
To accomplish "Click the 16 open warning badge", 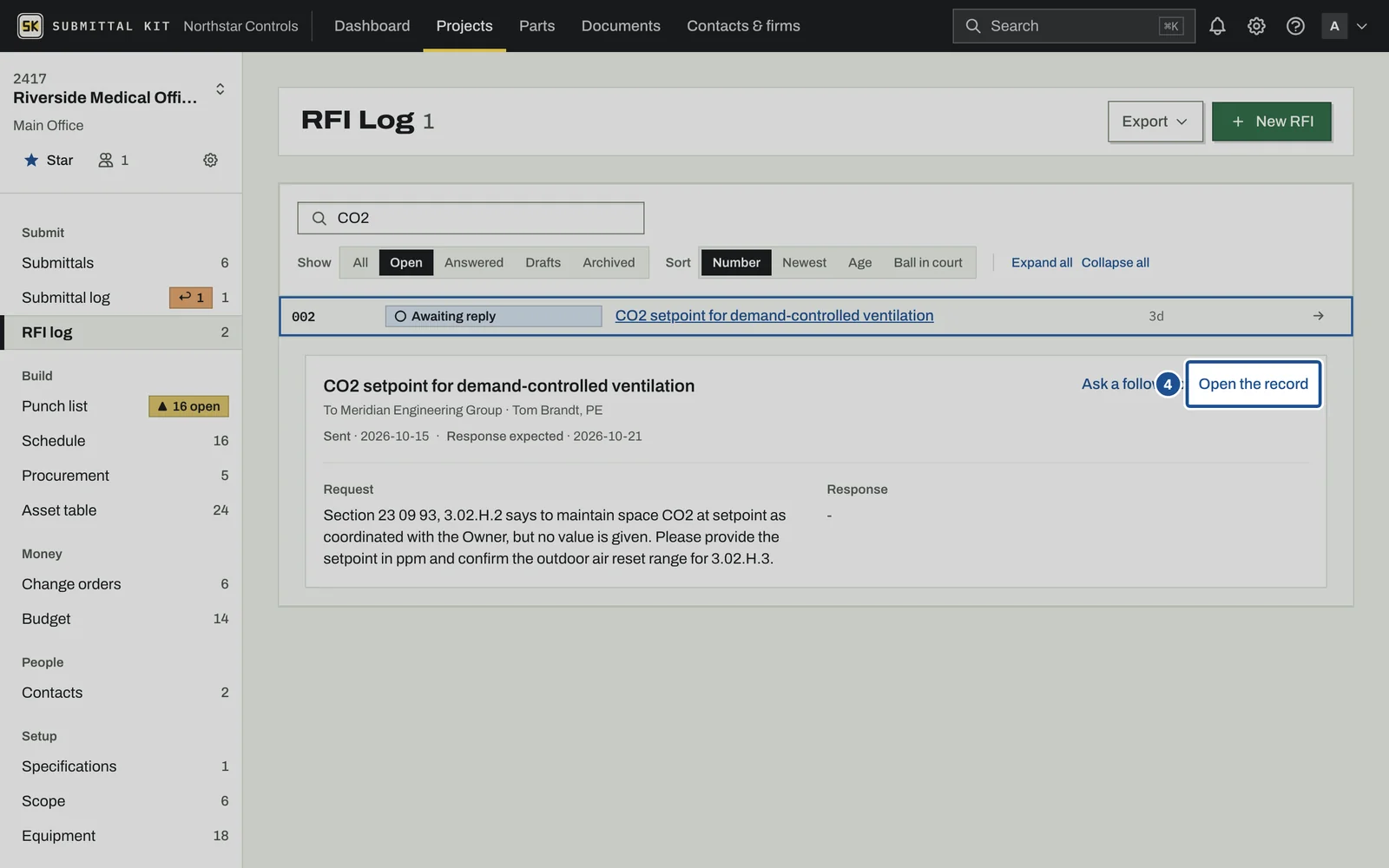I will (188, 406).
